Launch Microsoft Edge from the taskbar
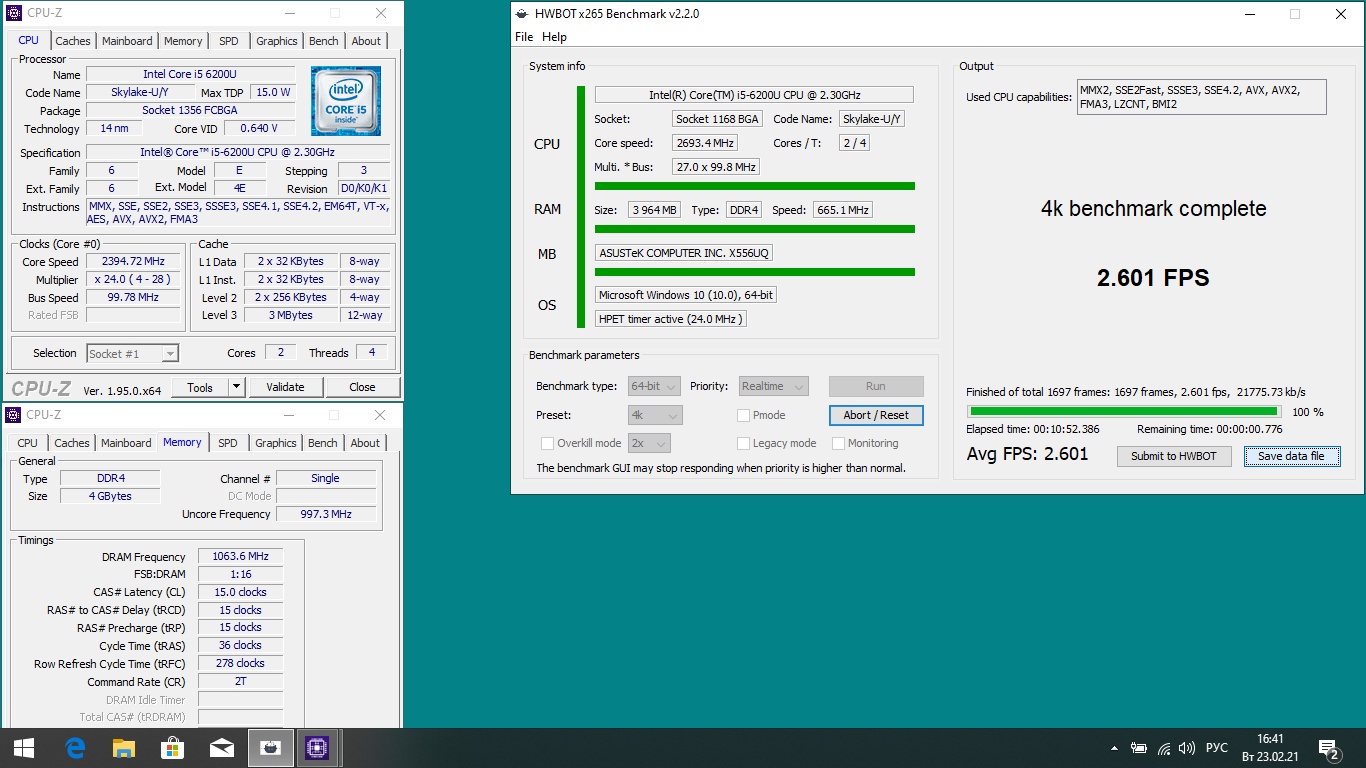1366x768 pixels. tap(75, 748)
